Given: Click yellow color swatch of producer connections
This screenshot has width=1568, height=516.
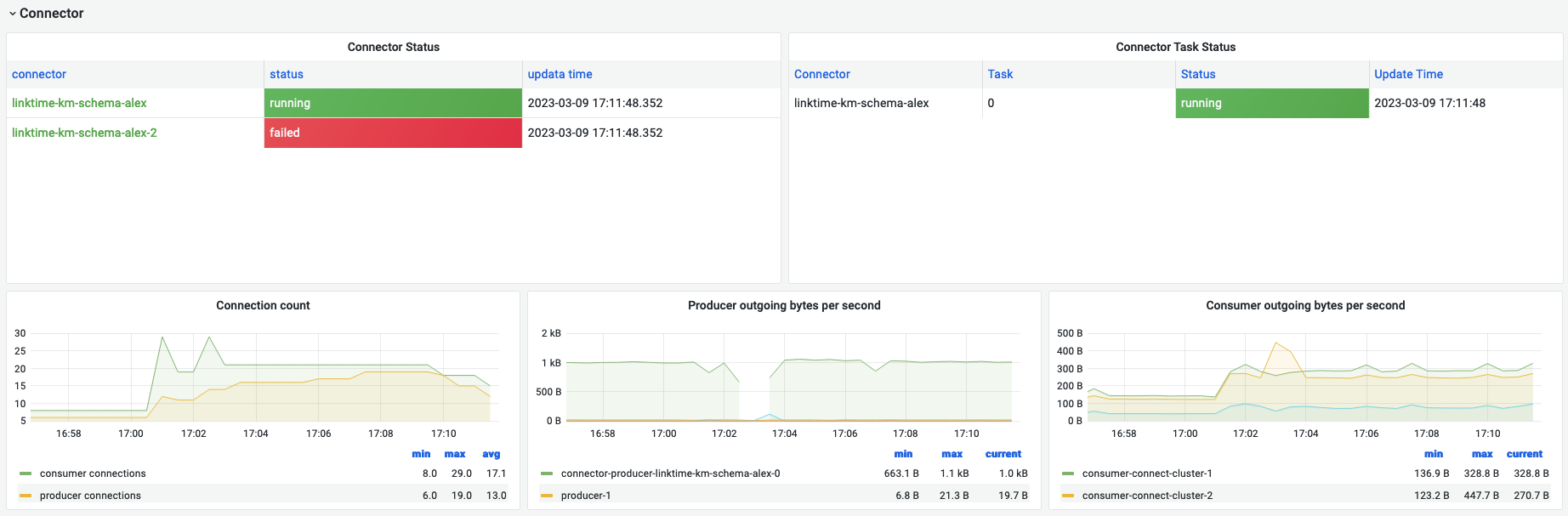Looking at the screenshot, I should pyautogui.click(x=26, y=496).
